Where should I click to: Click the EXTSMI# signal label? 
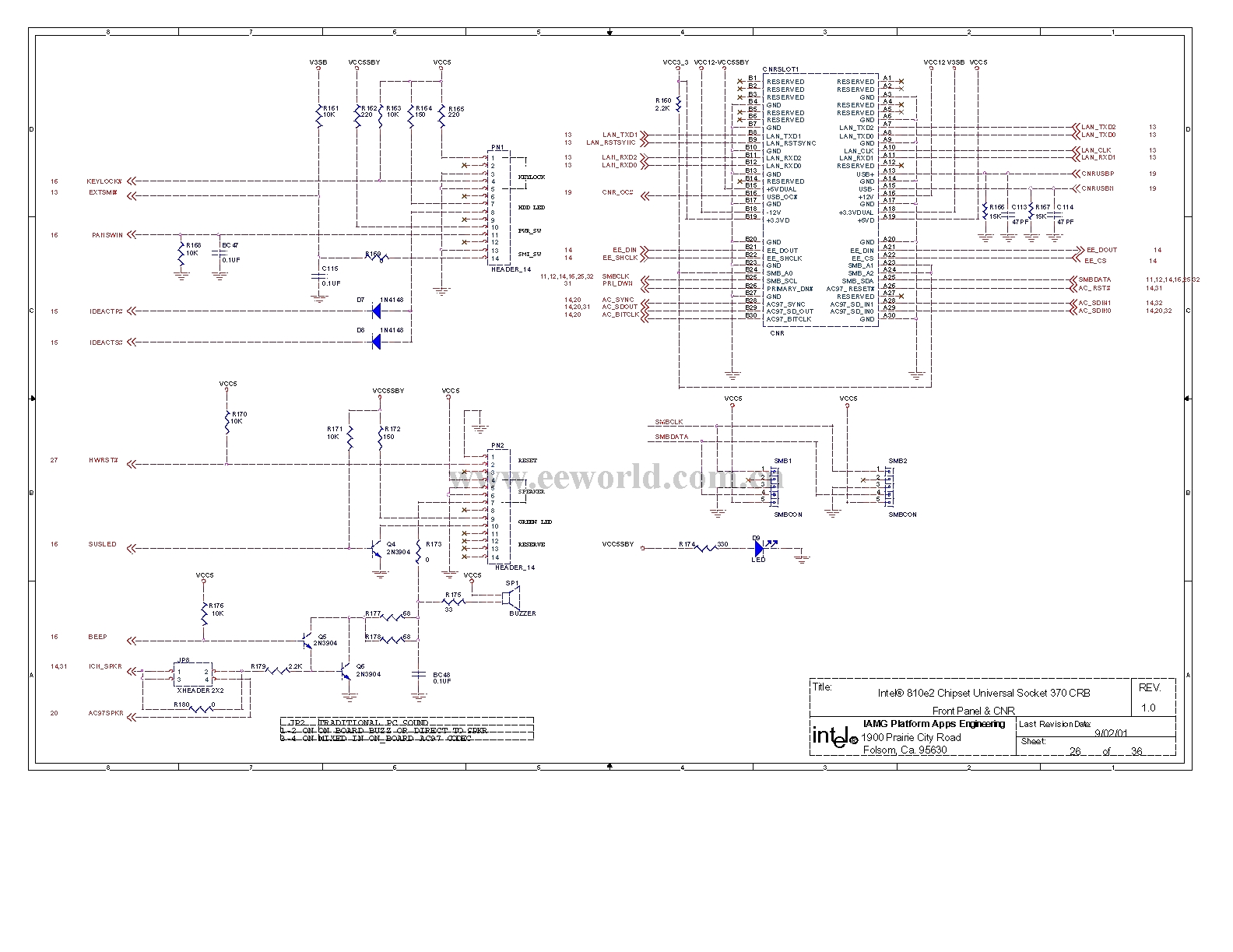(x=104, y=192)
